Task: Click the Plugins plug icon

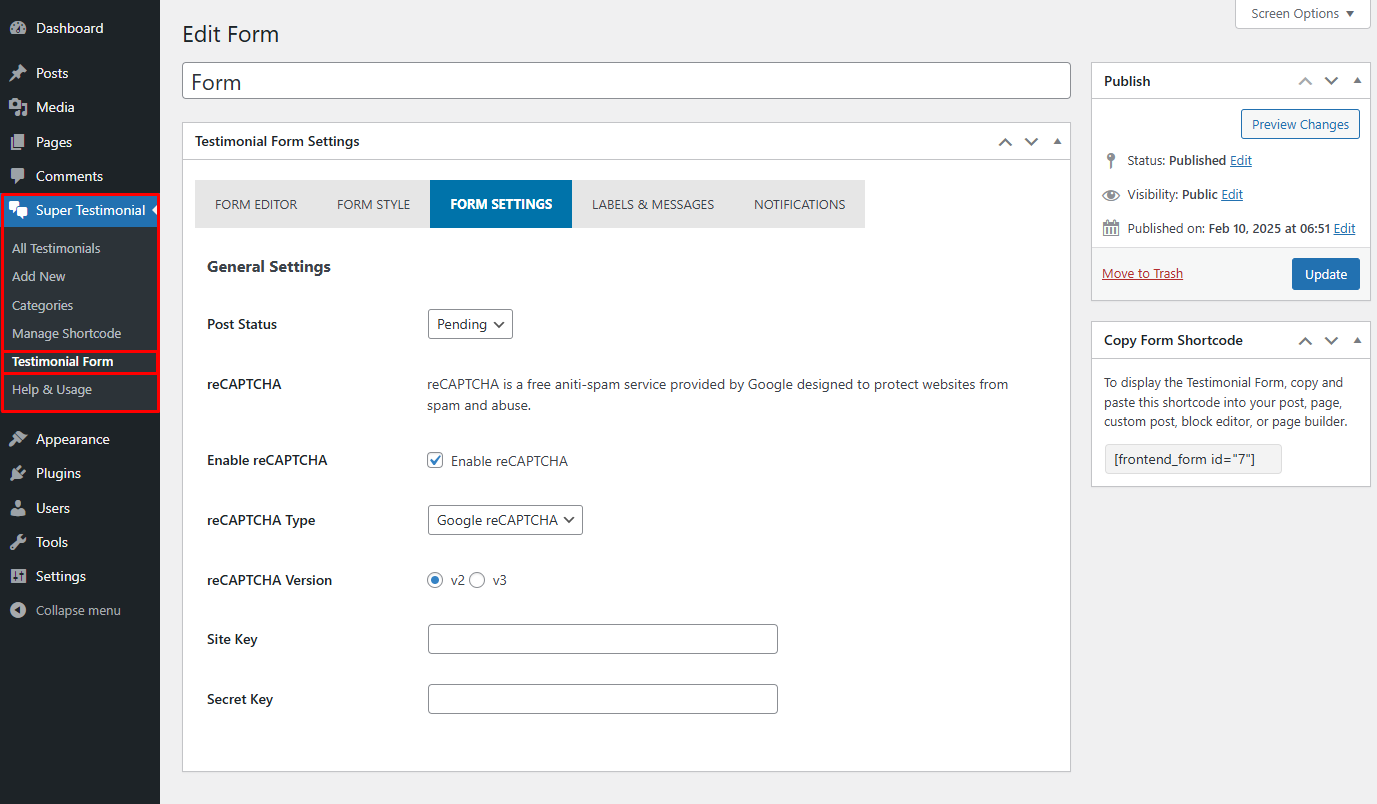Action: 18,473
